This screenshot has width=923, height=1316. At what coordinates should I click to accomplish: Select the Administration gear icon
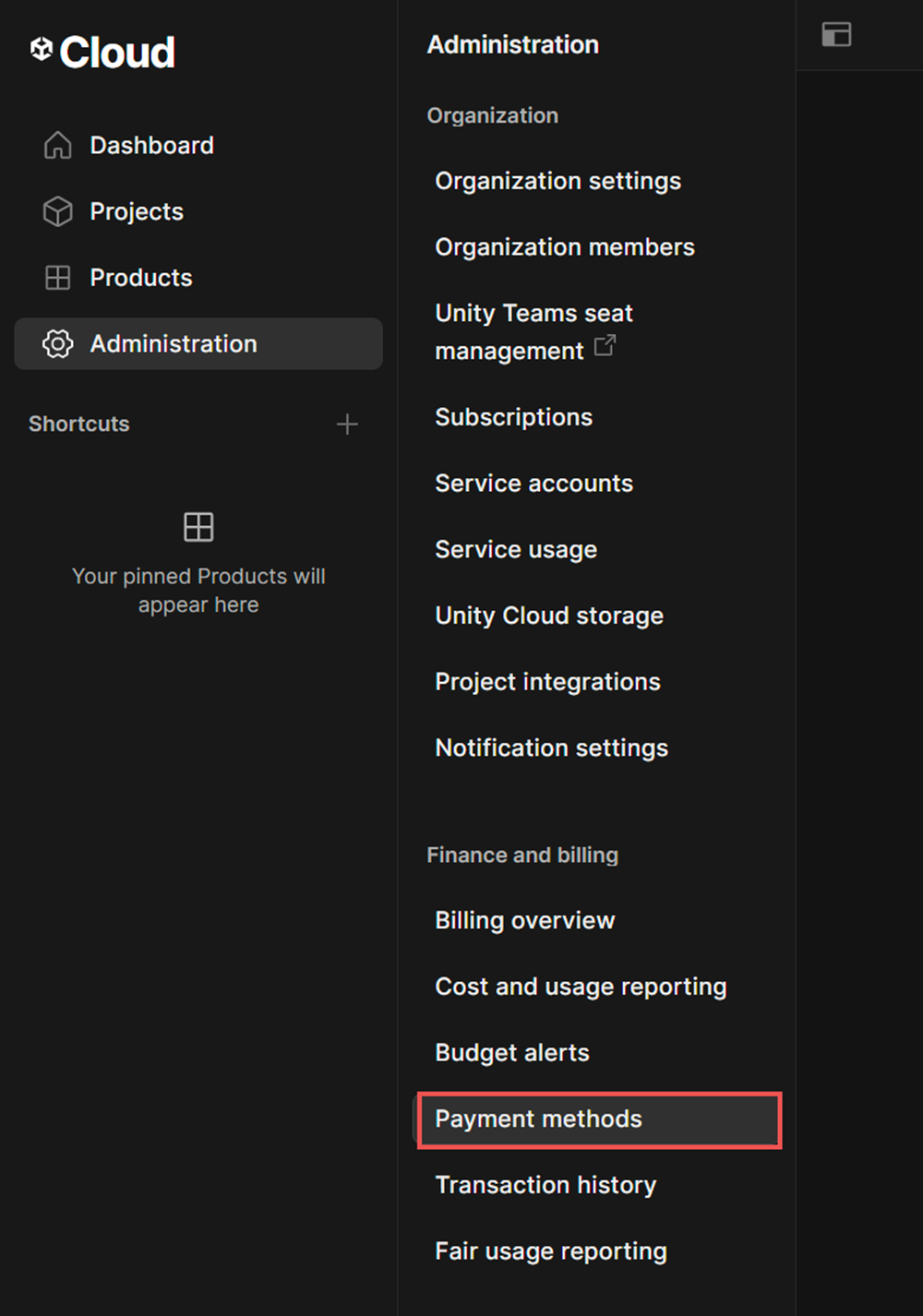point(56,343)
